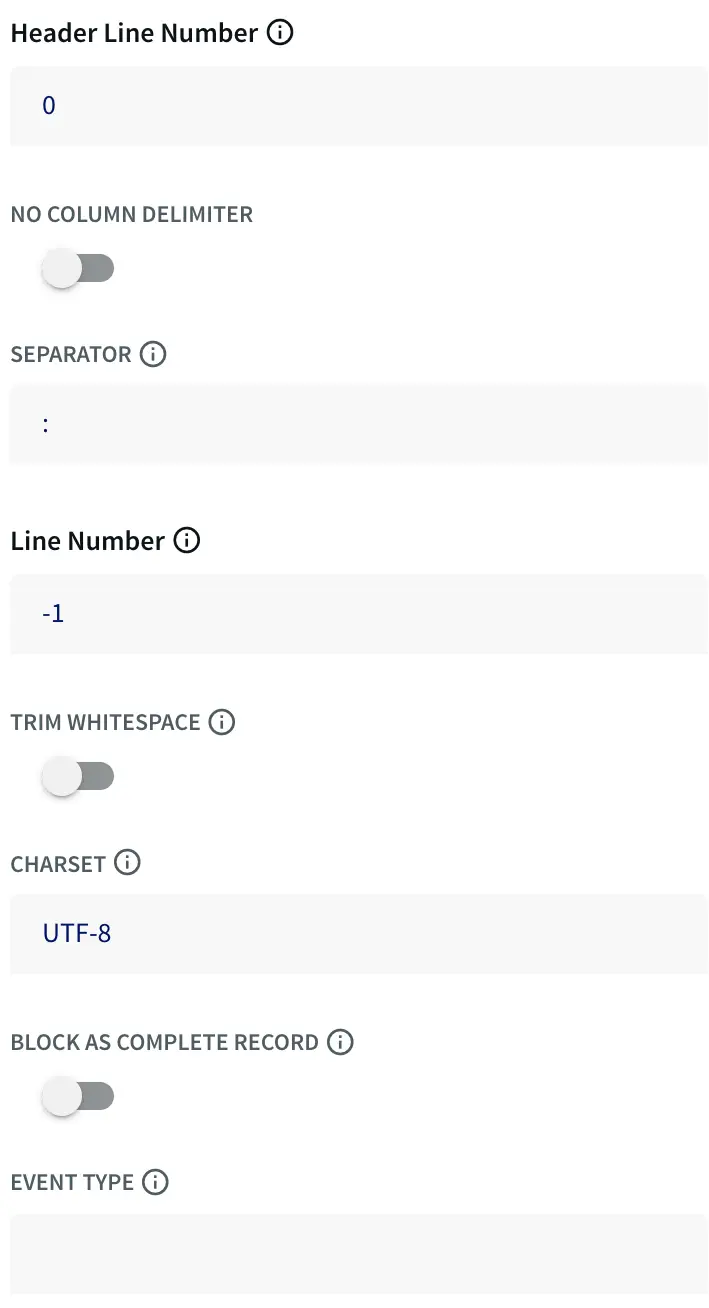
Task: Click the Line Number field showing -1
Action: click(358, 614)
